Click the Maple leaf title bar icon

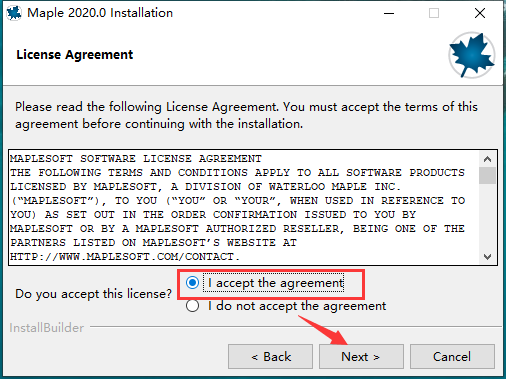click(14, 13)
